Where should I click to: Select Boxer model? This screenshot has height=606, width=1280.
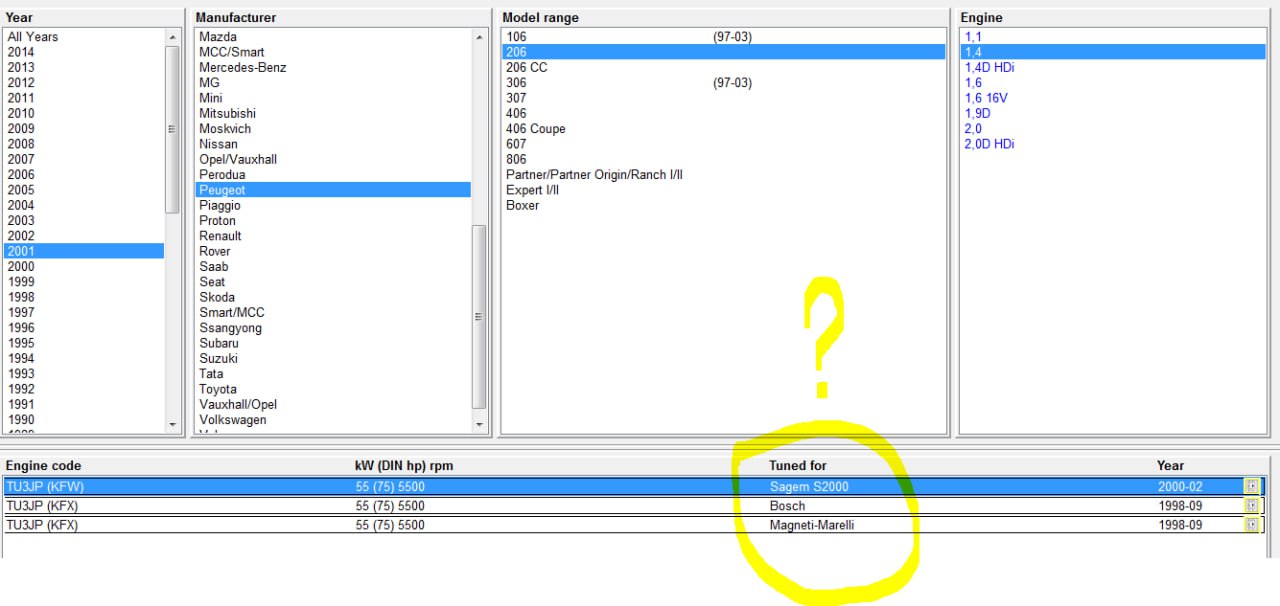(522, 205)
